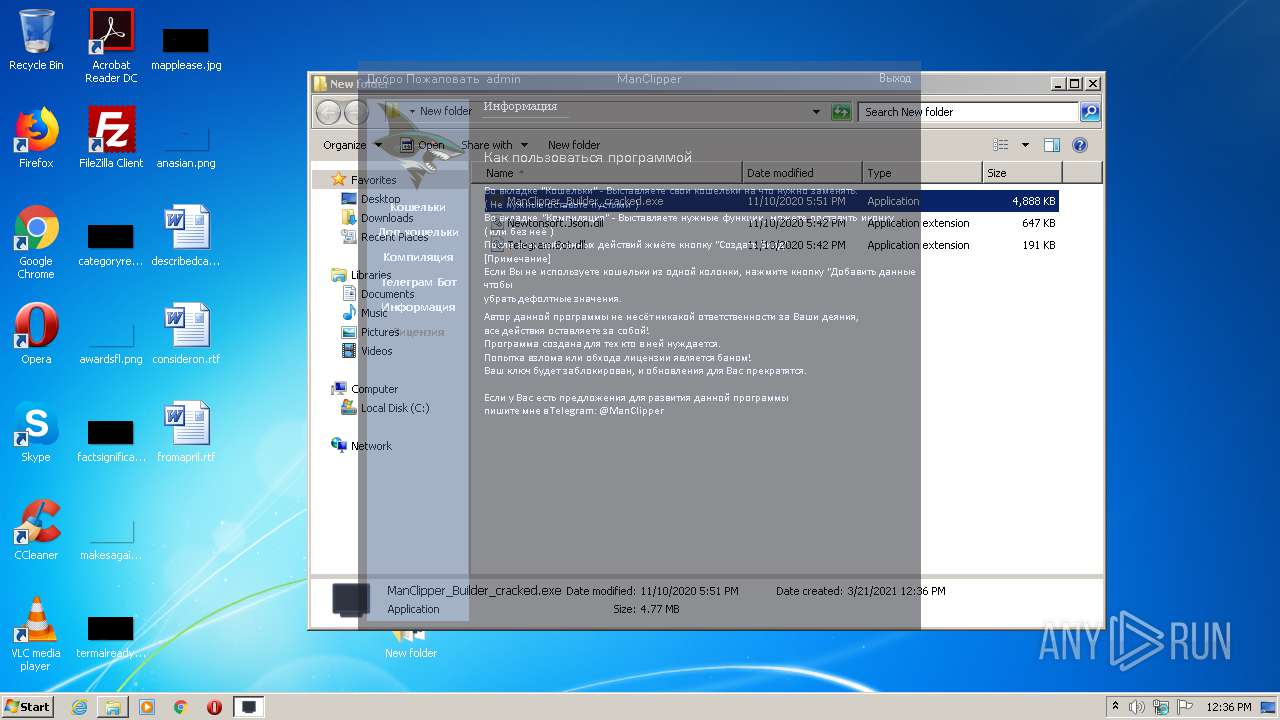Image resolution: width=1280 pixels, height=720 pixels.
Task: Click the taskbar clock 12:36 PM
Action: (x=1229, y=707)
